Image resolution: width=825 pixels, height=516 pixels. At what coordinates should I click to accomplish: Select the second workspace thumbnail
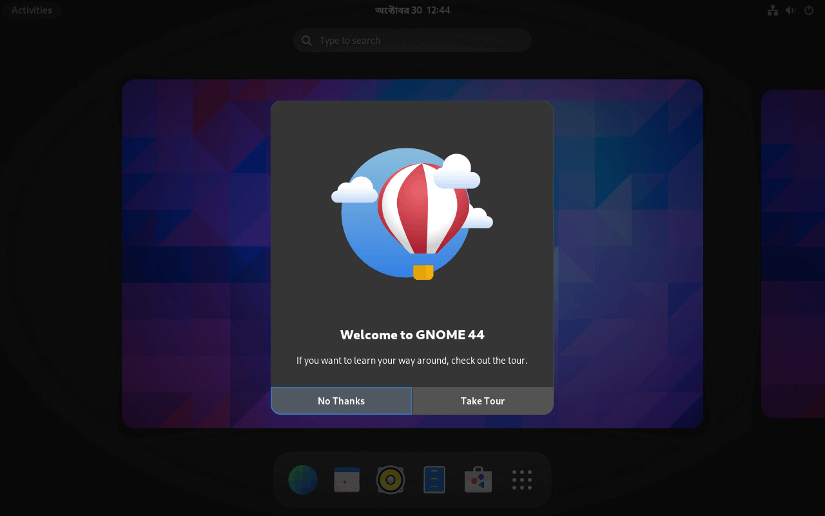(x=793, y=254)
